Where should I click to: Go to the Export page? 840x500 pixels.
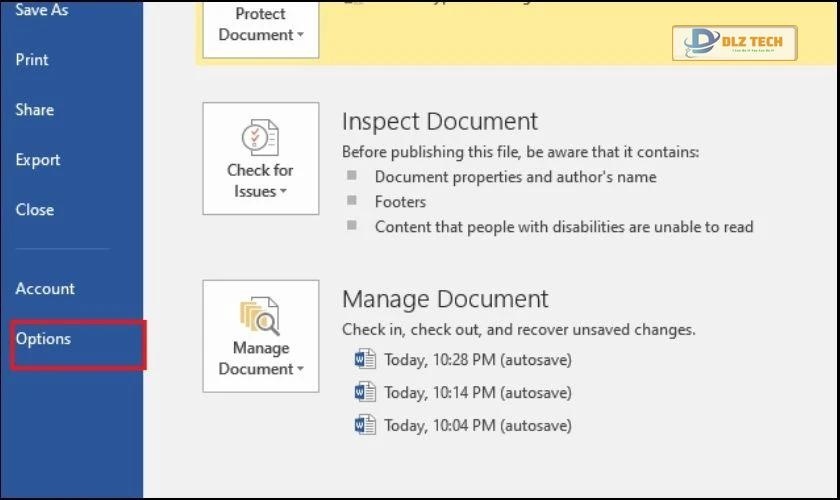click(x=38, y=160)
